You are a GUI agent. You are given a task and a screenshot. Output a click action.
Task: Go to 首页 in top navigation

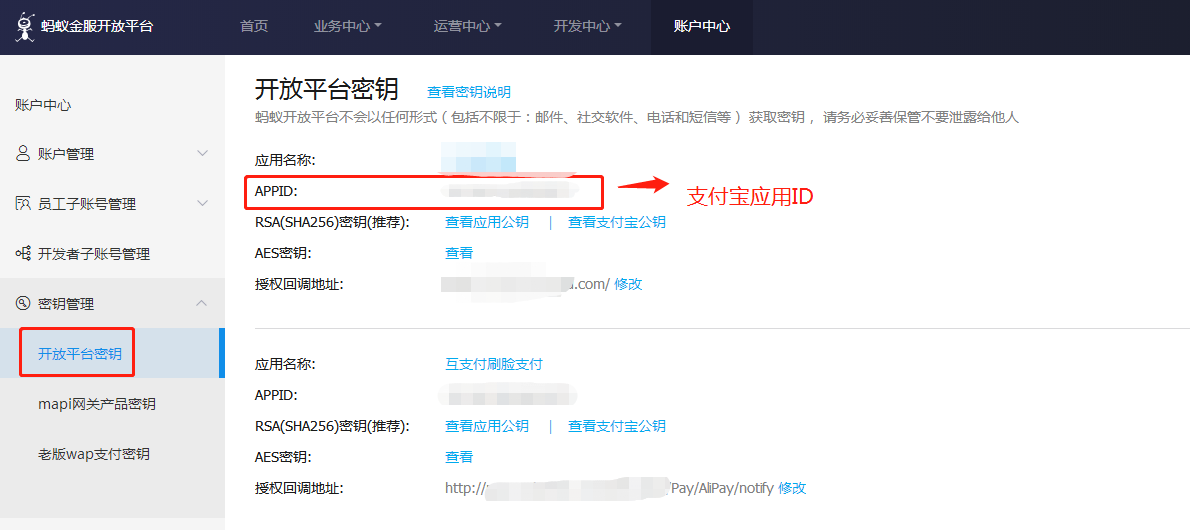tap(254, 26)
